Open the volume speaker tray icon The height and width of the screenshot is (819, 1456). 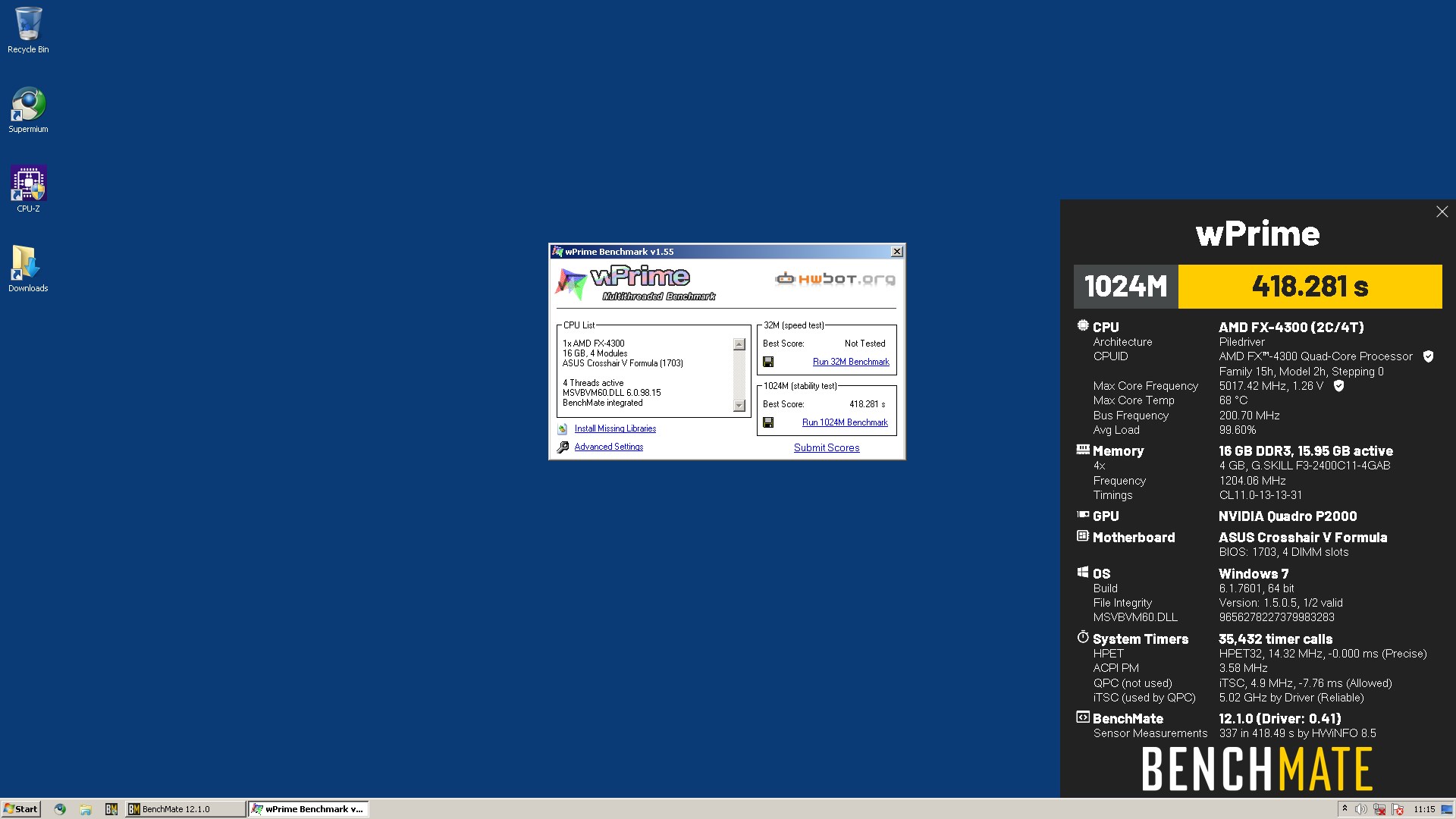point(1361,809)
